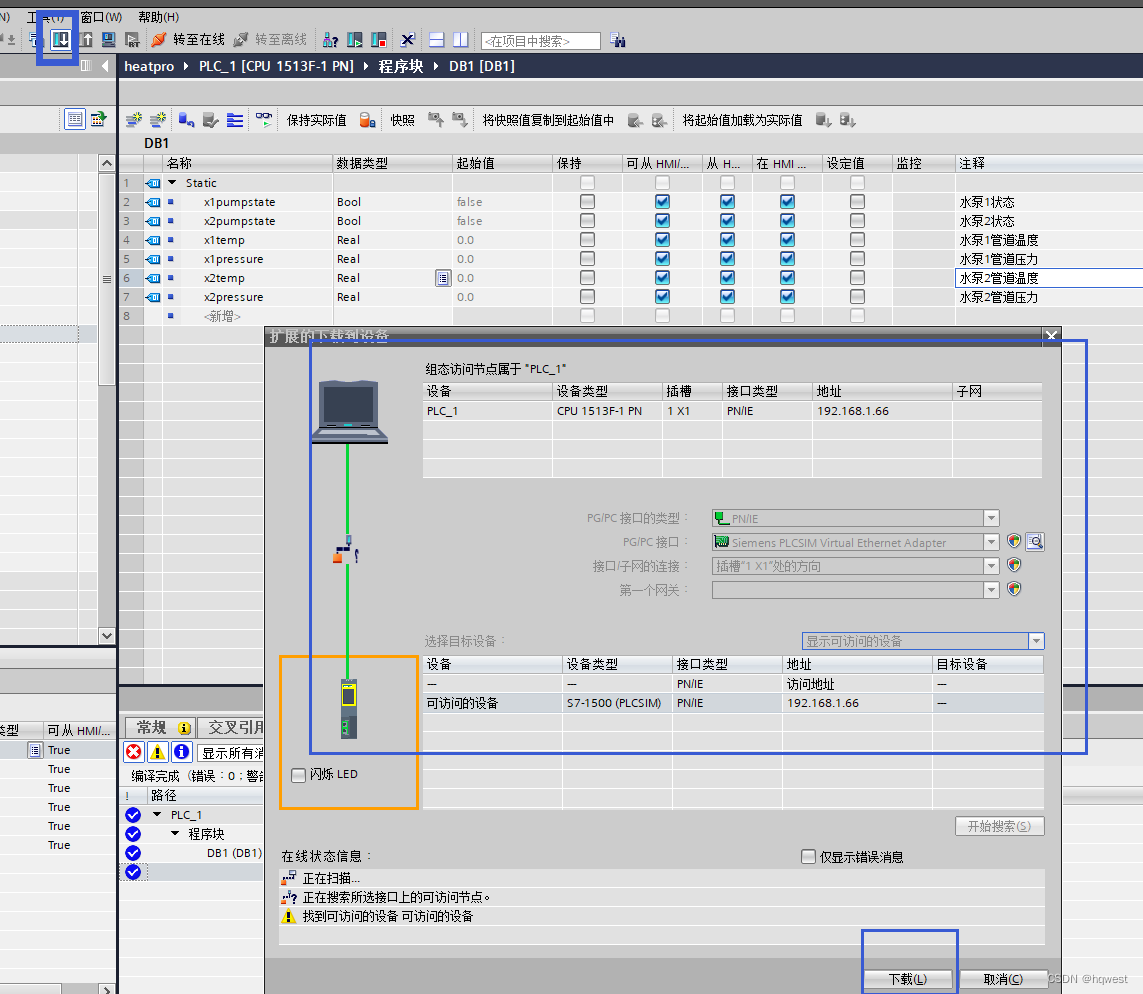Click the Add row icon in DB toolbar
The image size is (1143, 994).
(x=157, y=120)
